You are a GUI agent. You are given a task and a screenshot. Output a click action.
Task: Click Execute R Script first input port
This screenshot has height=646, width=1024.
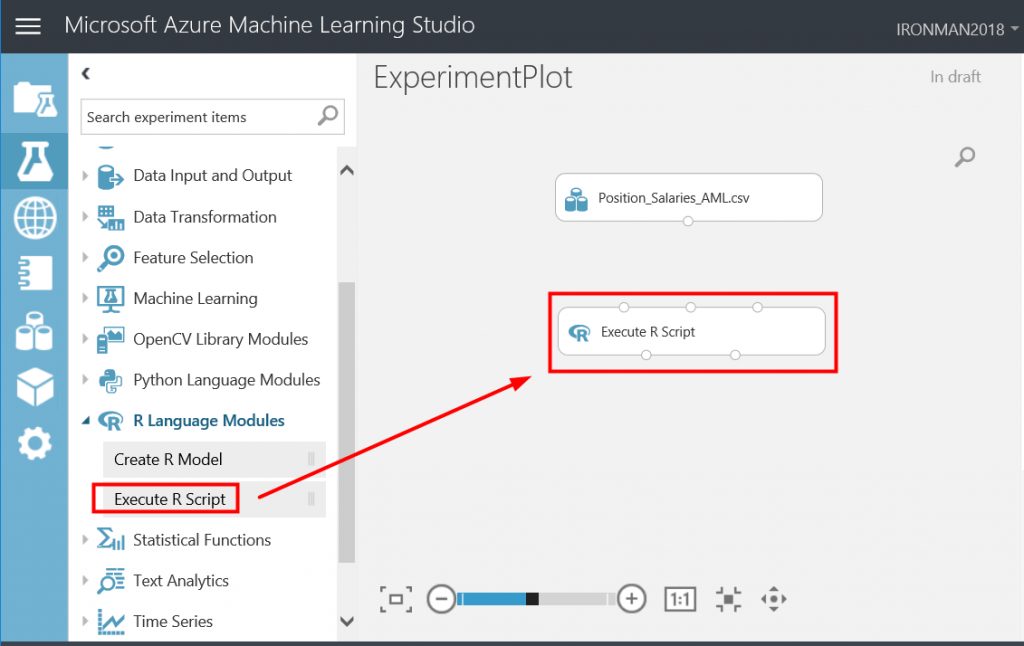(624, 307)
